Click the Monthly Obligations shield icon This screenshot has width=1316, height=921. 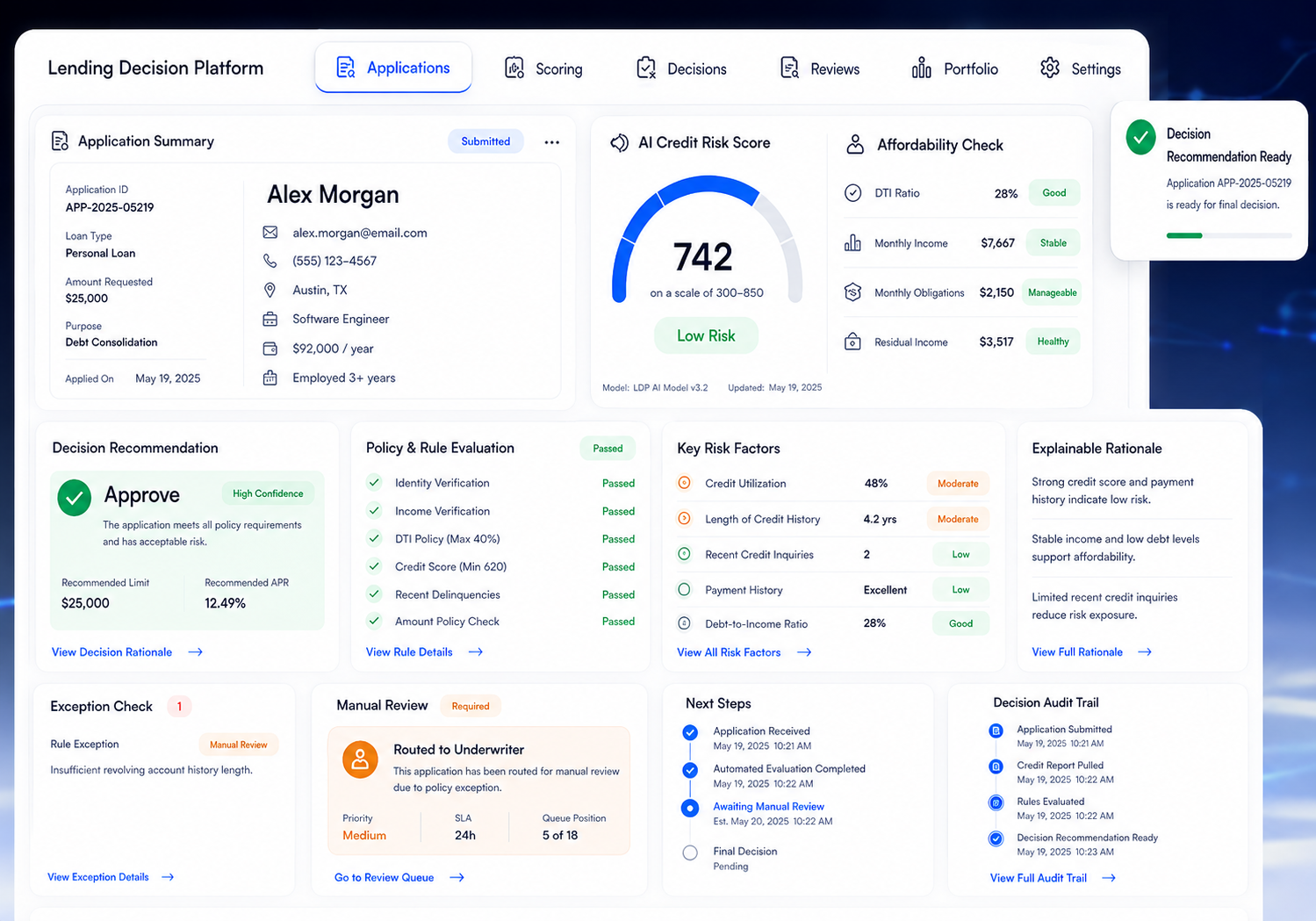pos(852,292)
